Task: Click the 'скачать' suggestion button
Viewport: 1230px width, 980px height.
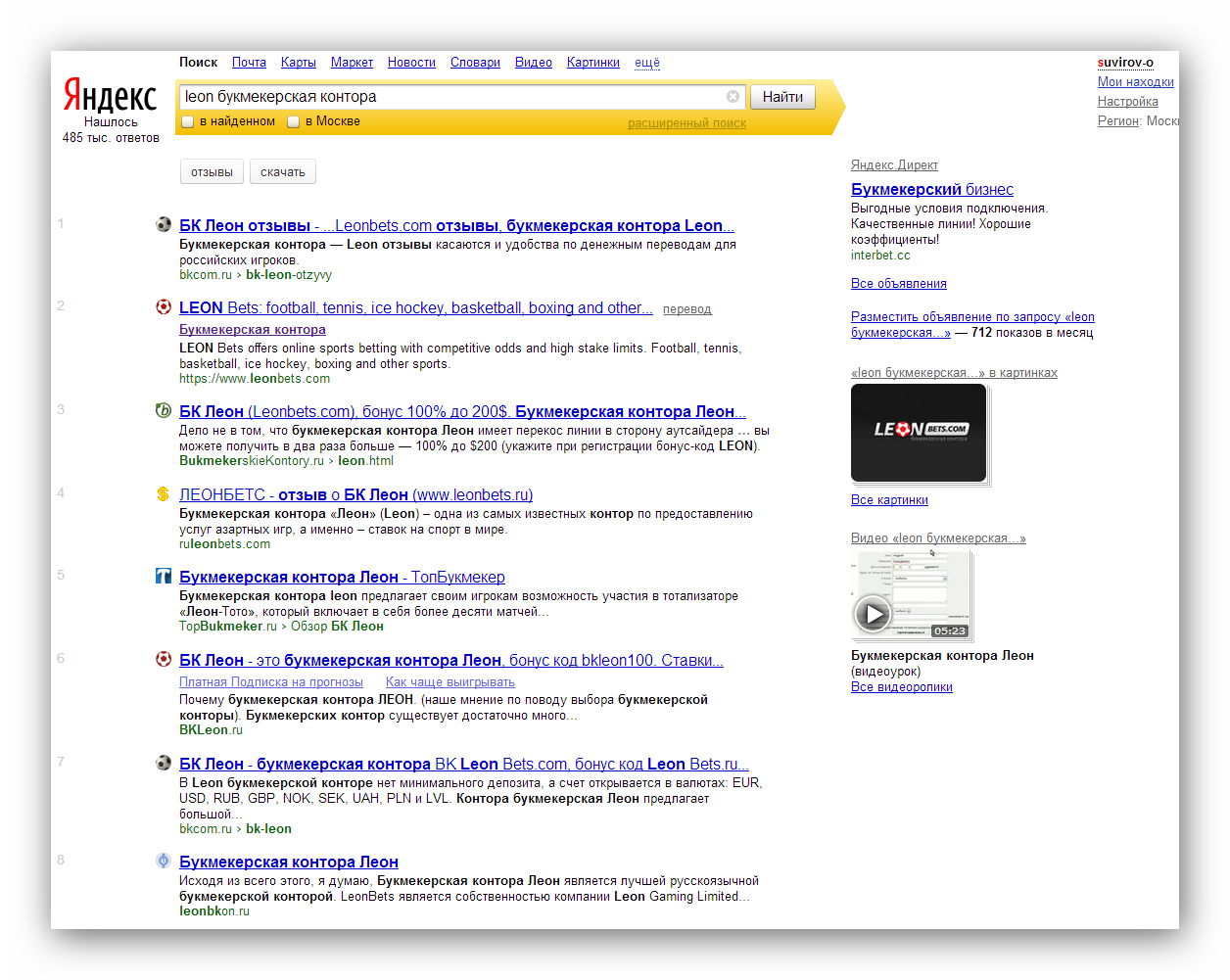Action: tap(283, 172)
